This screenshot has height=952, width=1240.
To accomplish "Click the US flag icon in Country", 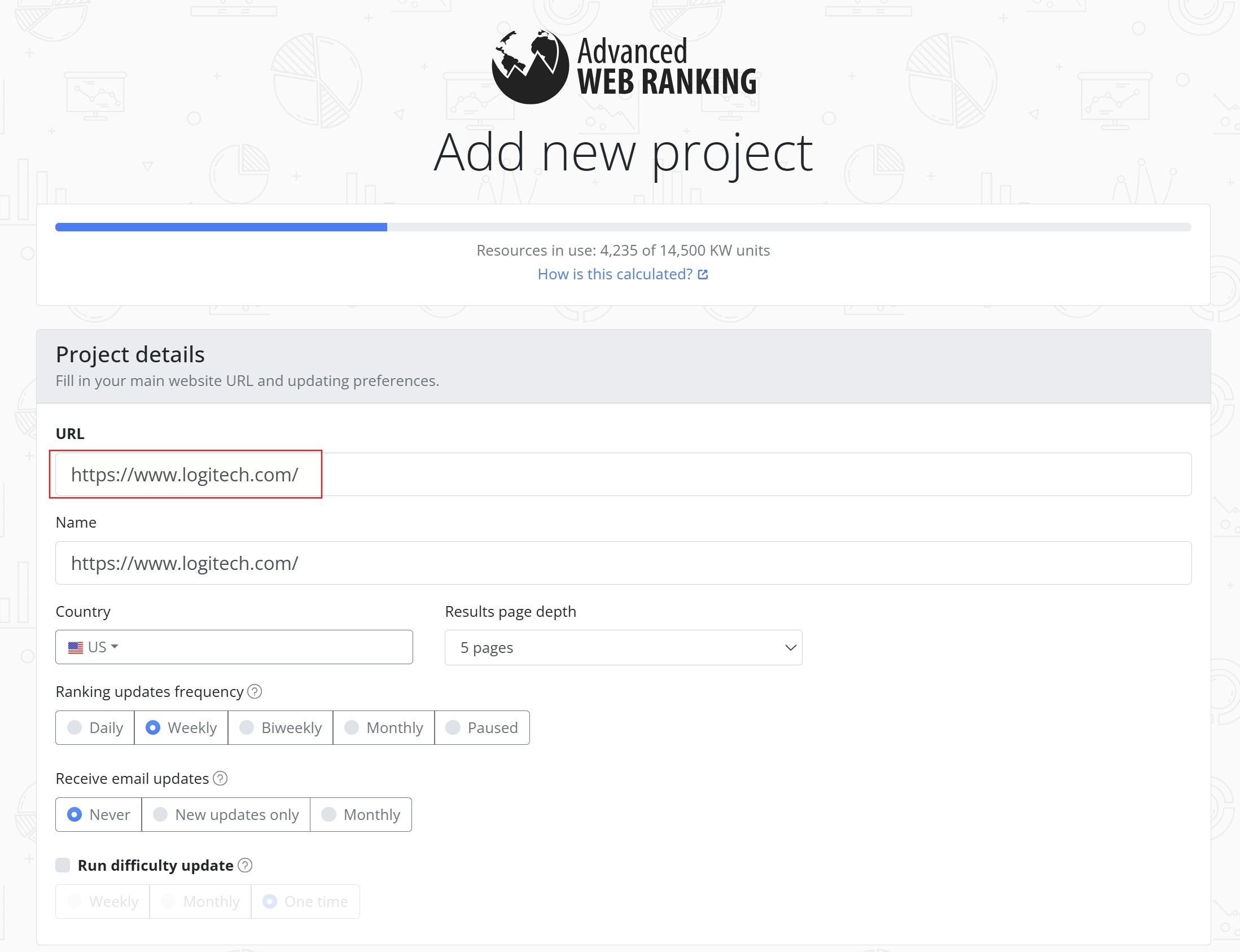I will (x=76, y=647).
